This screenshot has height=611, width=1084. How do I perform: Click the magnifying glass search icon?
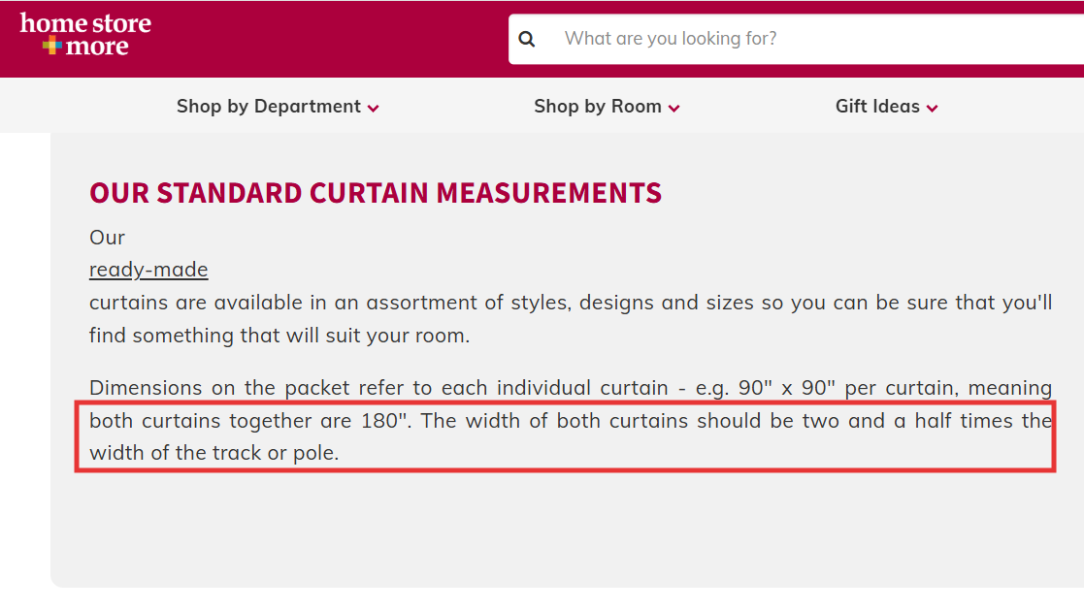click(527, 39)
